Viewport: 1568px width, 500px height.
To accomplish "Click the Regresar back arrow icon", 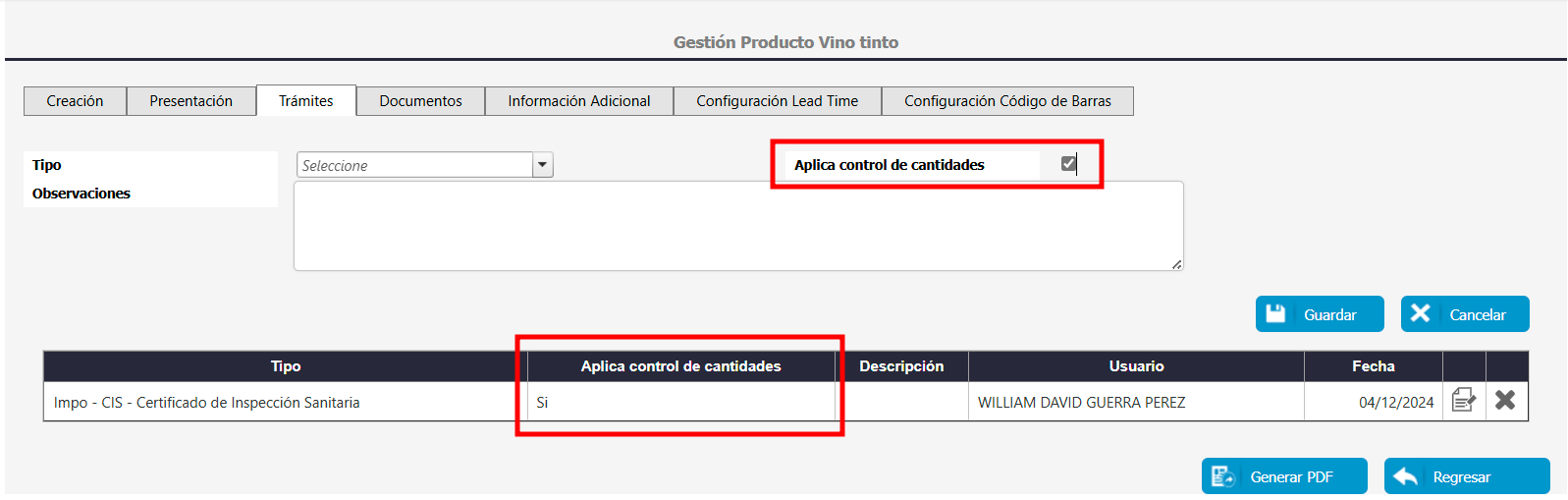I will point(1405,476).
